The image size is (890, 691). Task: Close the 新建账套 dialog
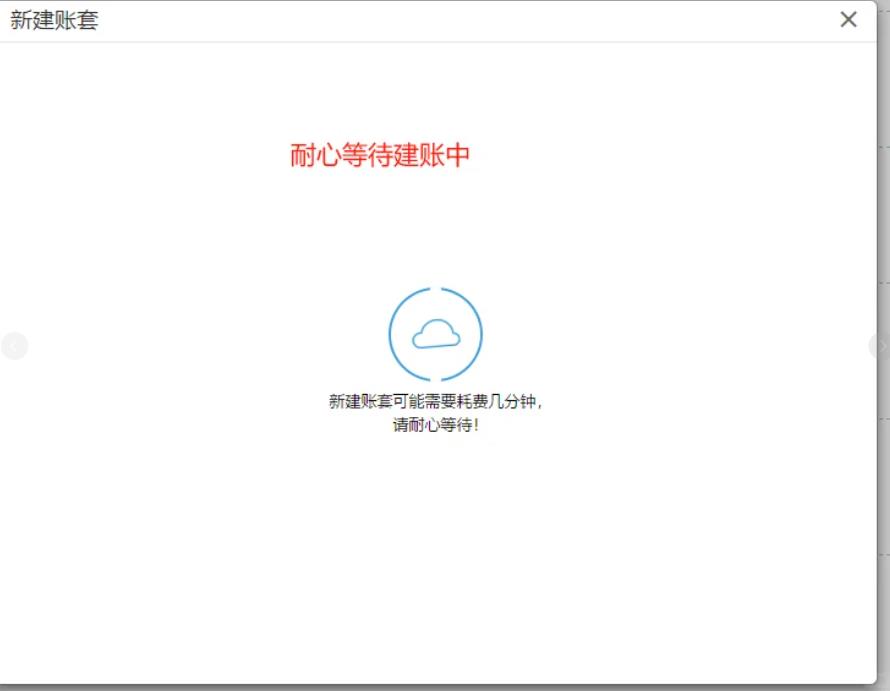[x=848, y=20]
